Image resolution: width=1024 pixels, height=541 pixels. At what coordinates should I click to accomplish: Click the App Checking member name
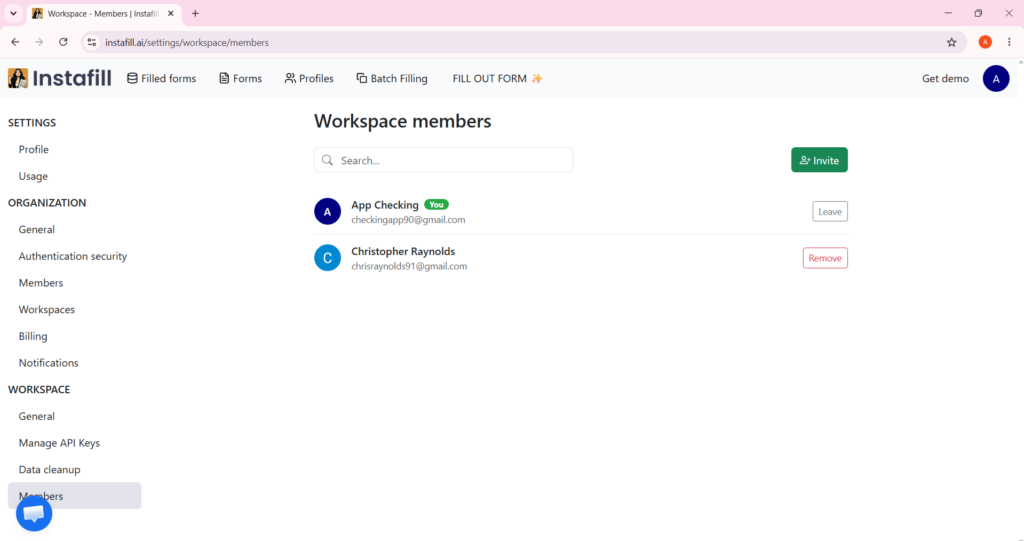pyautogui.click(x=385, y=205)
